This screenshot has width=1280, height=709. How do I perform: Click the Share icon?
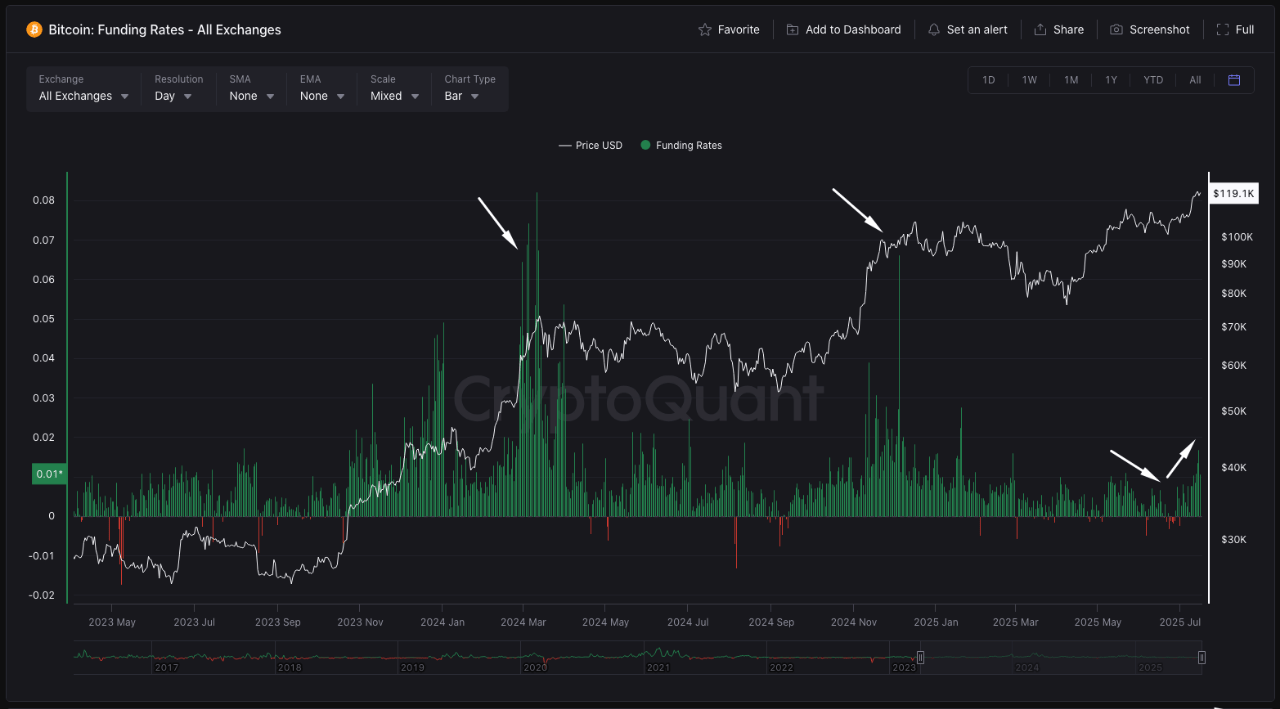tap(1038, 29)
